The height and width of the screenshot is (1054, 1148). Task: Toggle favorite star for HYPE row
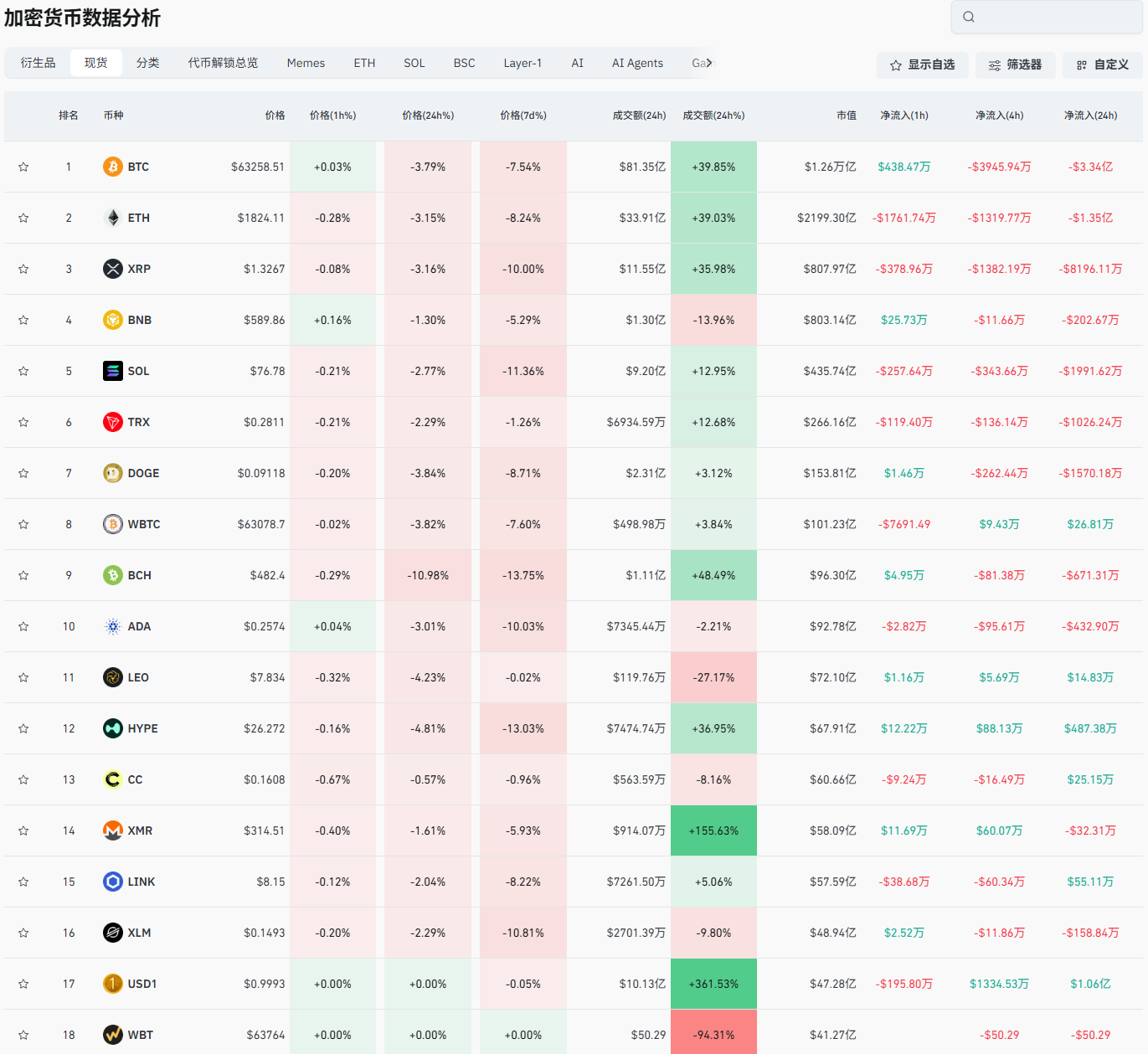point(23,728)
